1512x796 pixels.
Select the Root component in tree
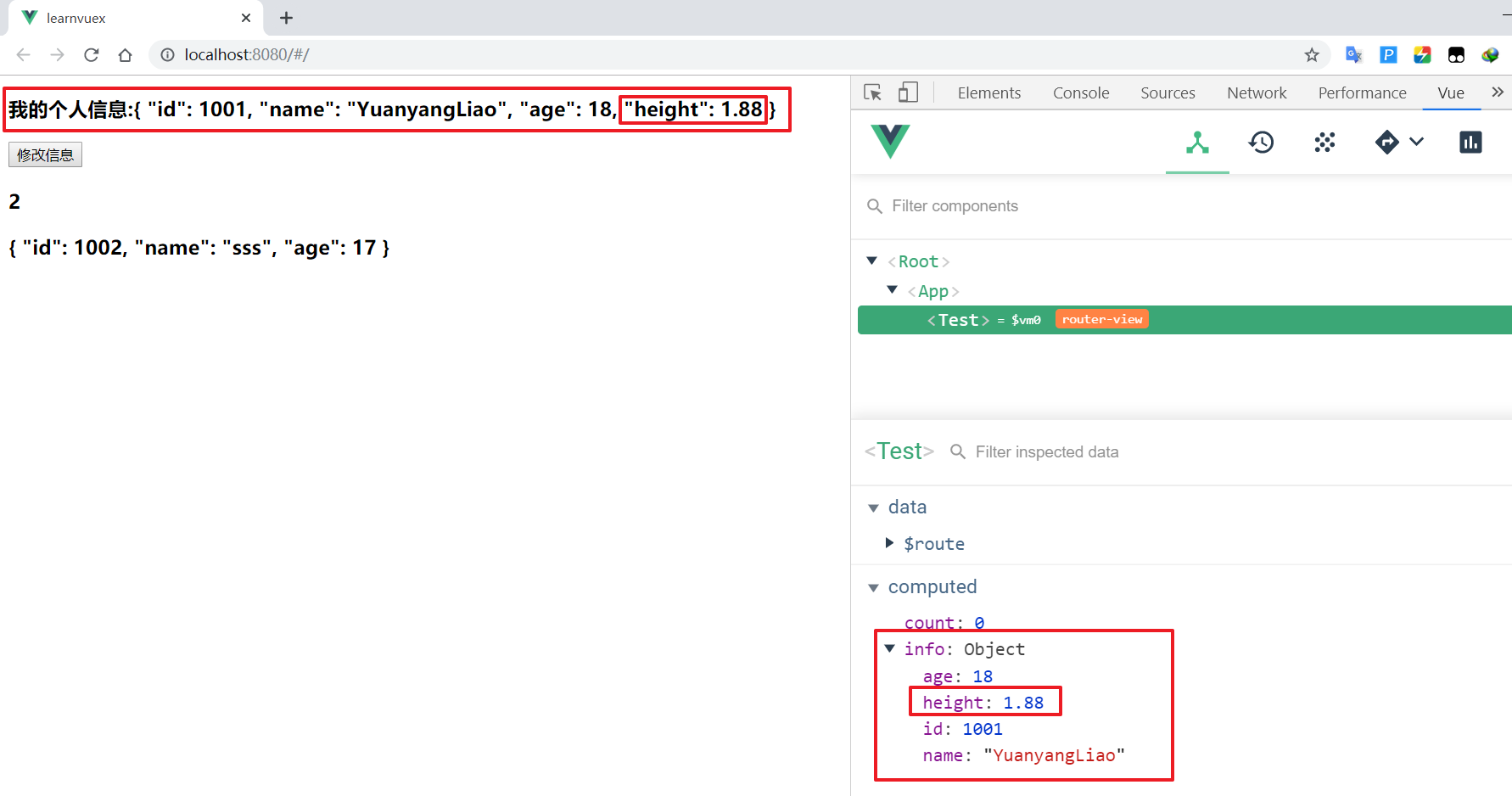(918, 261)
